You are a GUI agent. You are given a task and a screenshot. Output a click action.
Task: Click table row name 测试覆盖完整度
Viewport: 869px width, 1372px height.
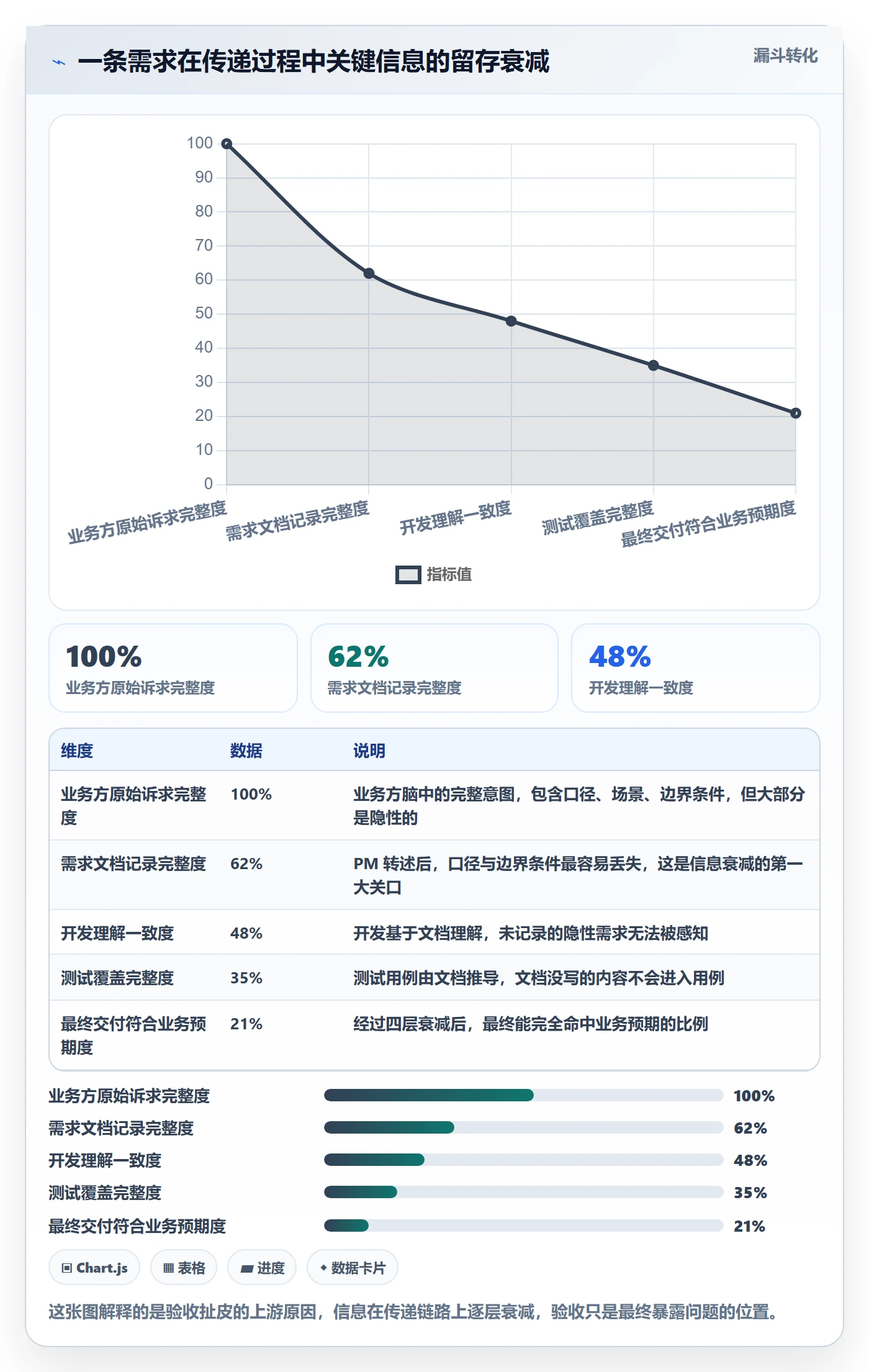pyautogui.click(x=117, y=978)
